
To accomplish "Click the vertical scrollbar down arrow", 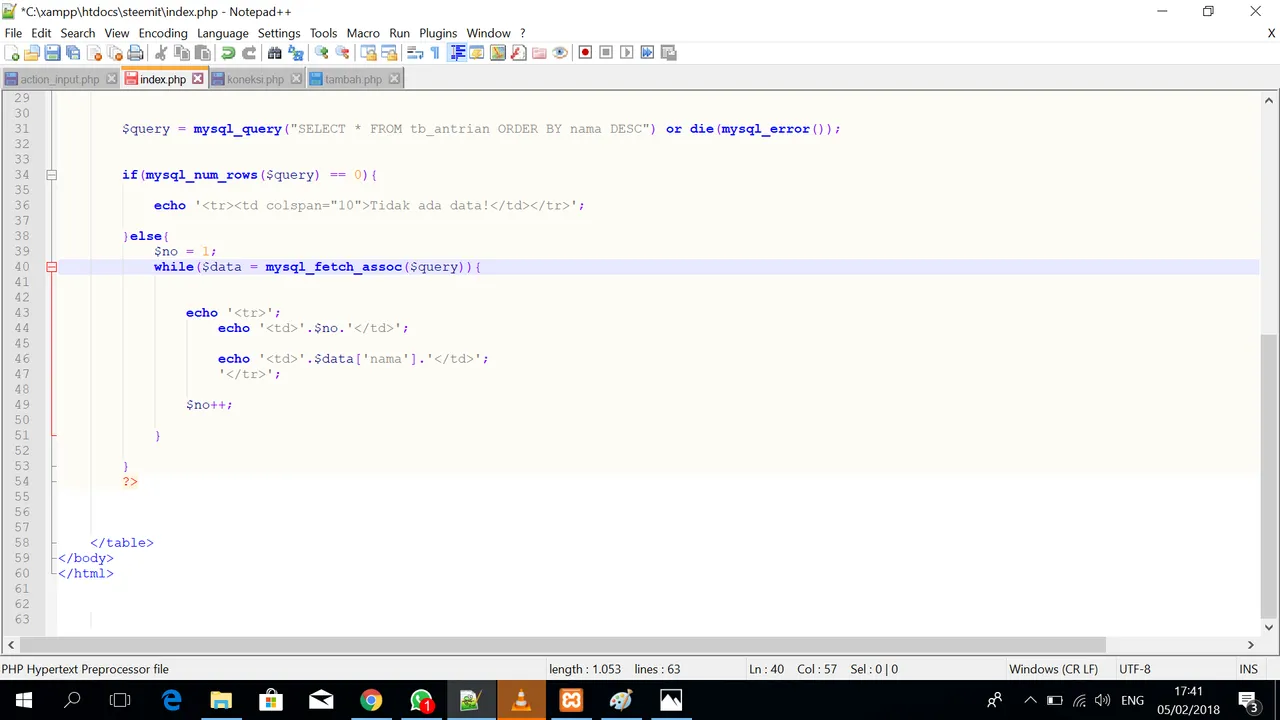I will pyautogui.click(x=1269, y=627).
